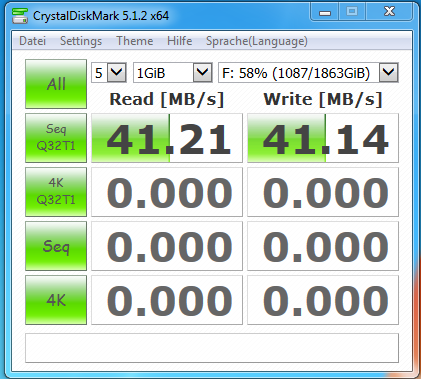Expand the 1GiB test size dropdown
Image resolution: width=421 pixels, height=379 pixels.
[203, 72]
